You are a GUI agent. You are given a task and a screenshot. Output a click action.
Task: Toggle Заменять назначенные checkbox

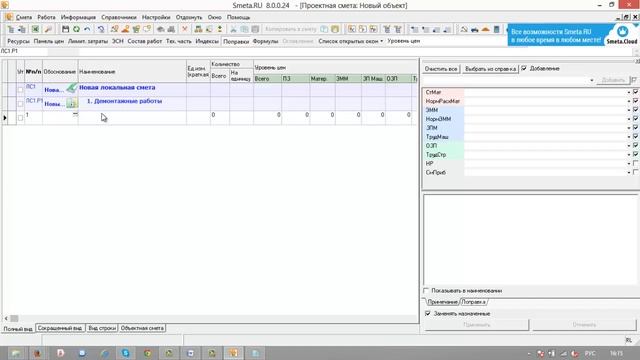click(428, 313)
